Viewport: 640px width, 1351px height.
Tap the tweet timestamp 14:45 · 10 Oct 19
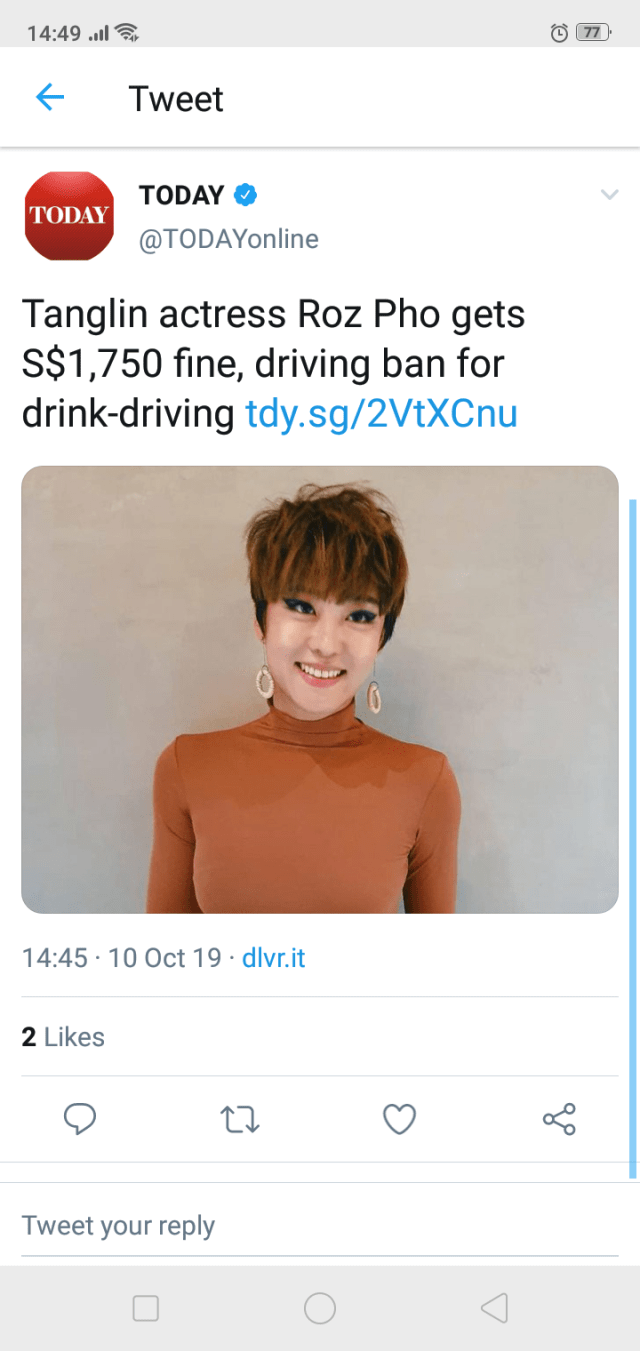[x=121, y=957]
